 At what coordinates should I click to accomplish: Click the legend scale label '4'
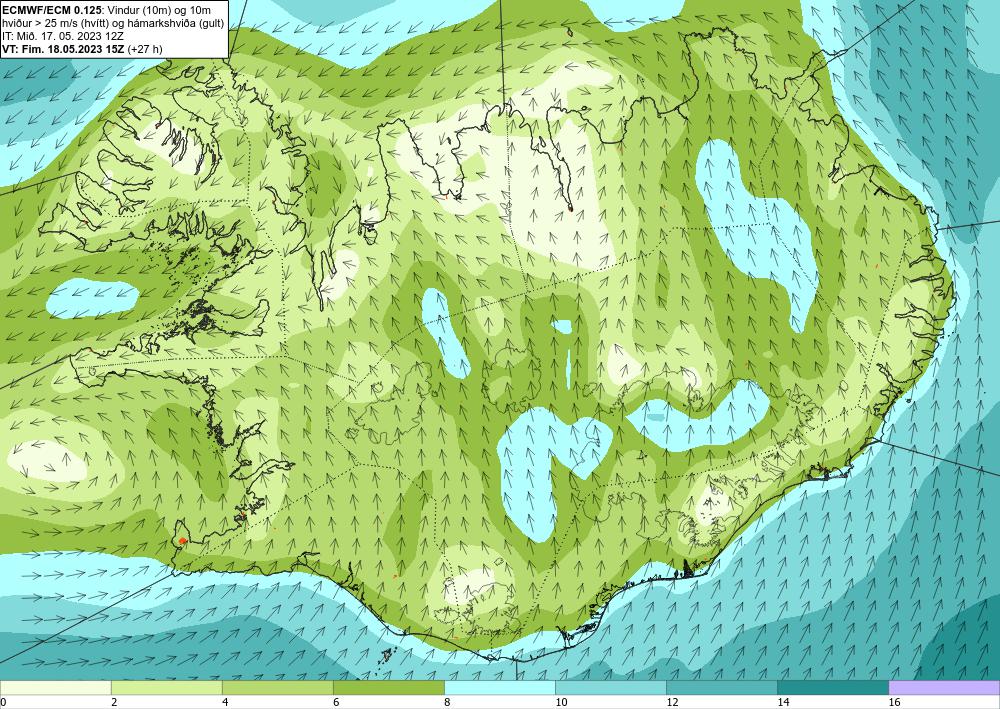(225, 702)
